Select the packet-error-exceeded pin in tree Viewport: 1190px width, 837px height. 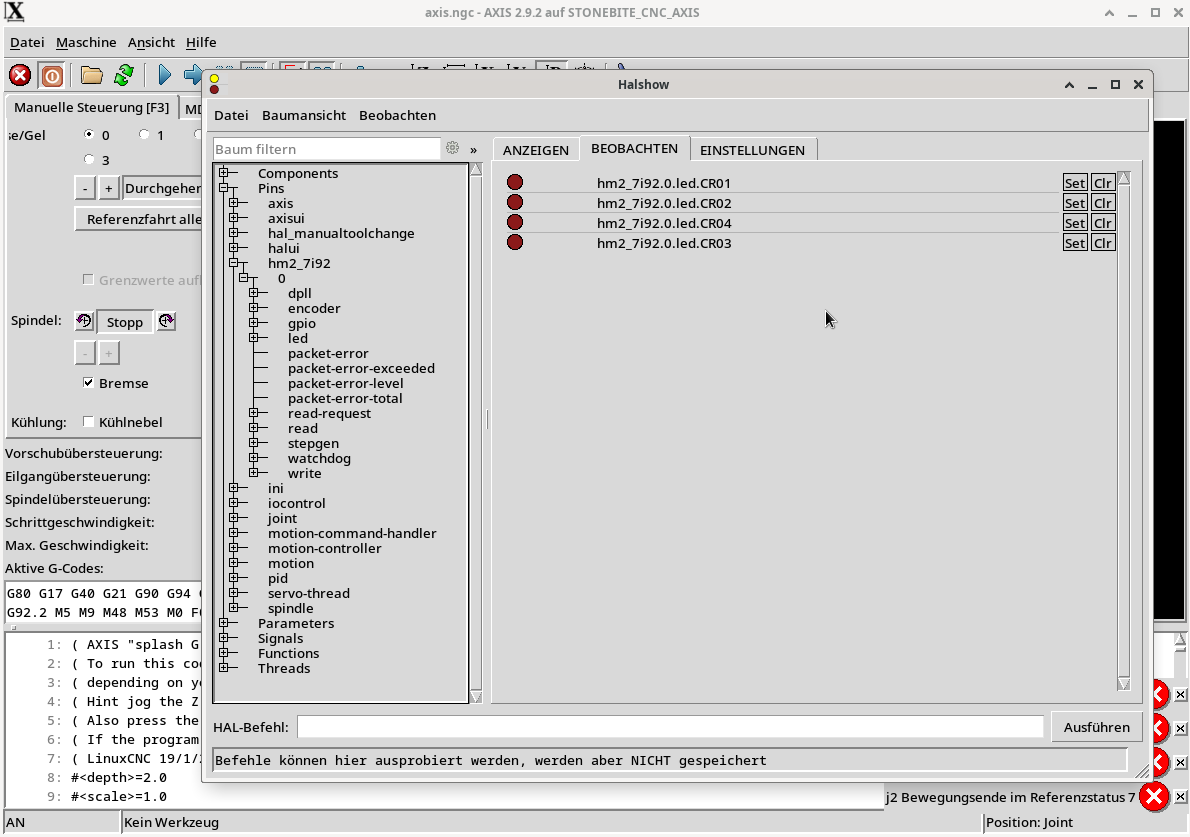pyautogui.click(x=361, y=368)
